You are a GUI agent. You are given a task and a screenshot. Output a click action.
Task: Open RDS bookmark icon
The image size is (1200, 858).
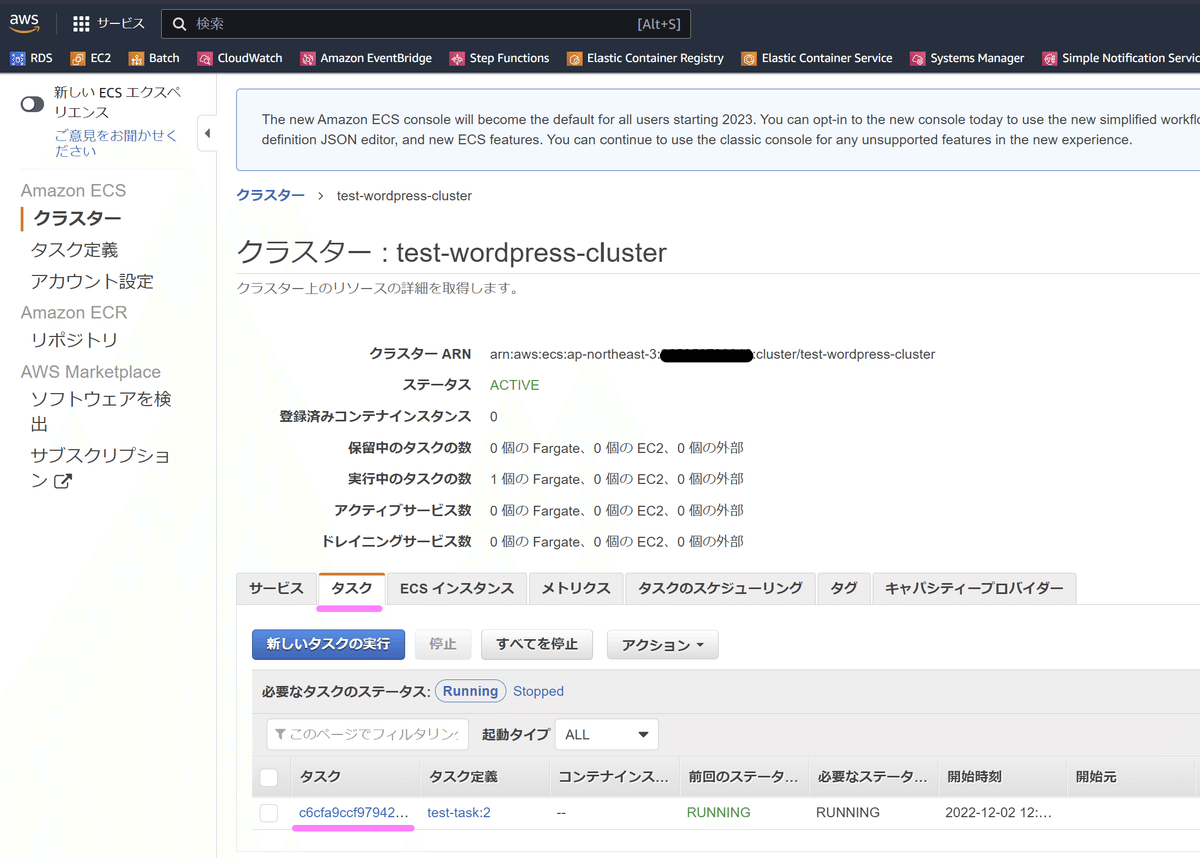pyautogui.click(x=18, y=59)
